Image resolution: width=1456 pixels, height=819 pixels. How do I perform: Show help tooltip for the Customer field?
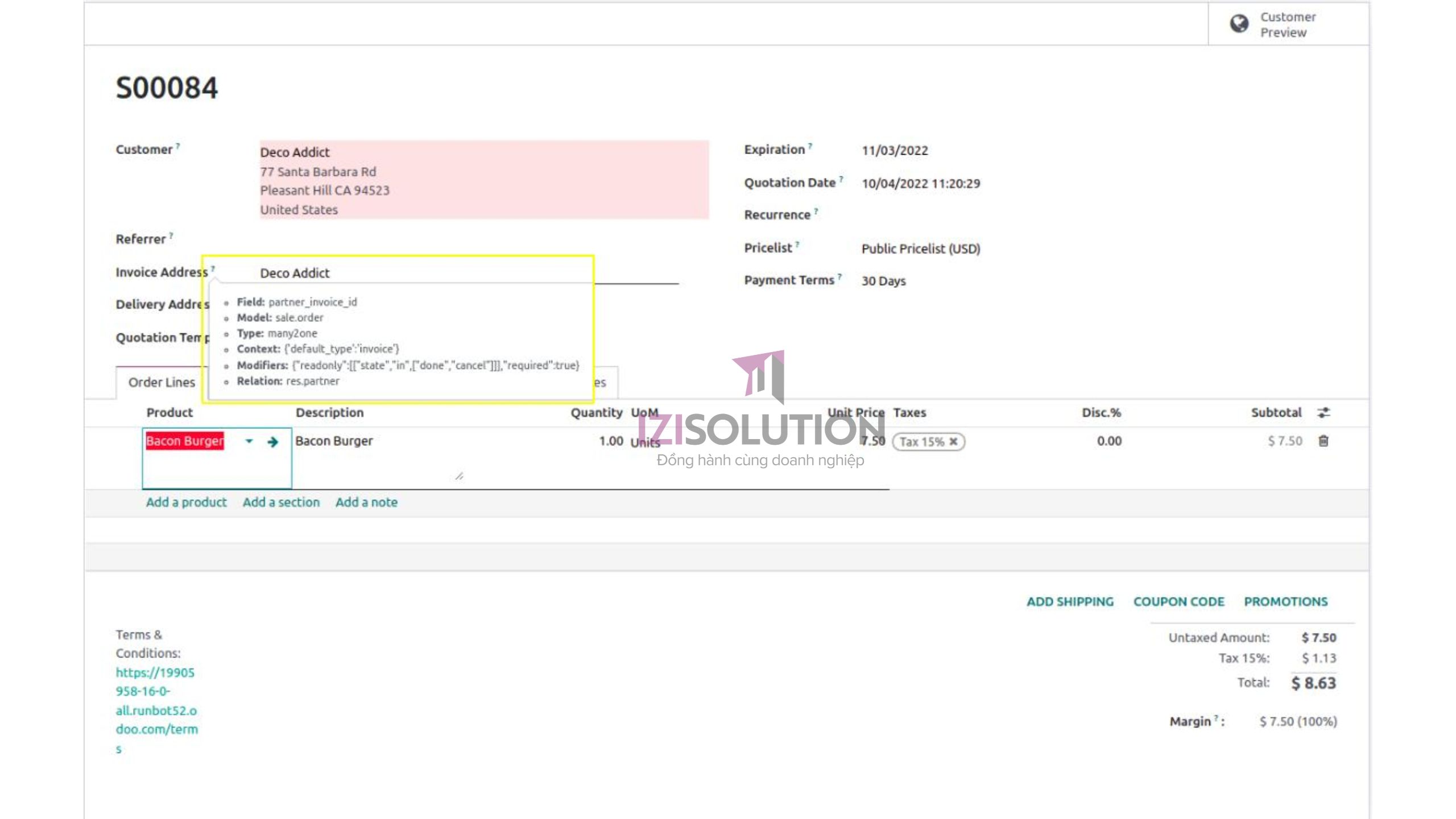[x=178, y=145]
